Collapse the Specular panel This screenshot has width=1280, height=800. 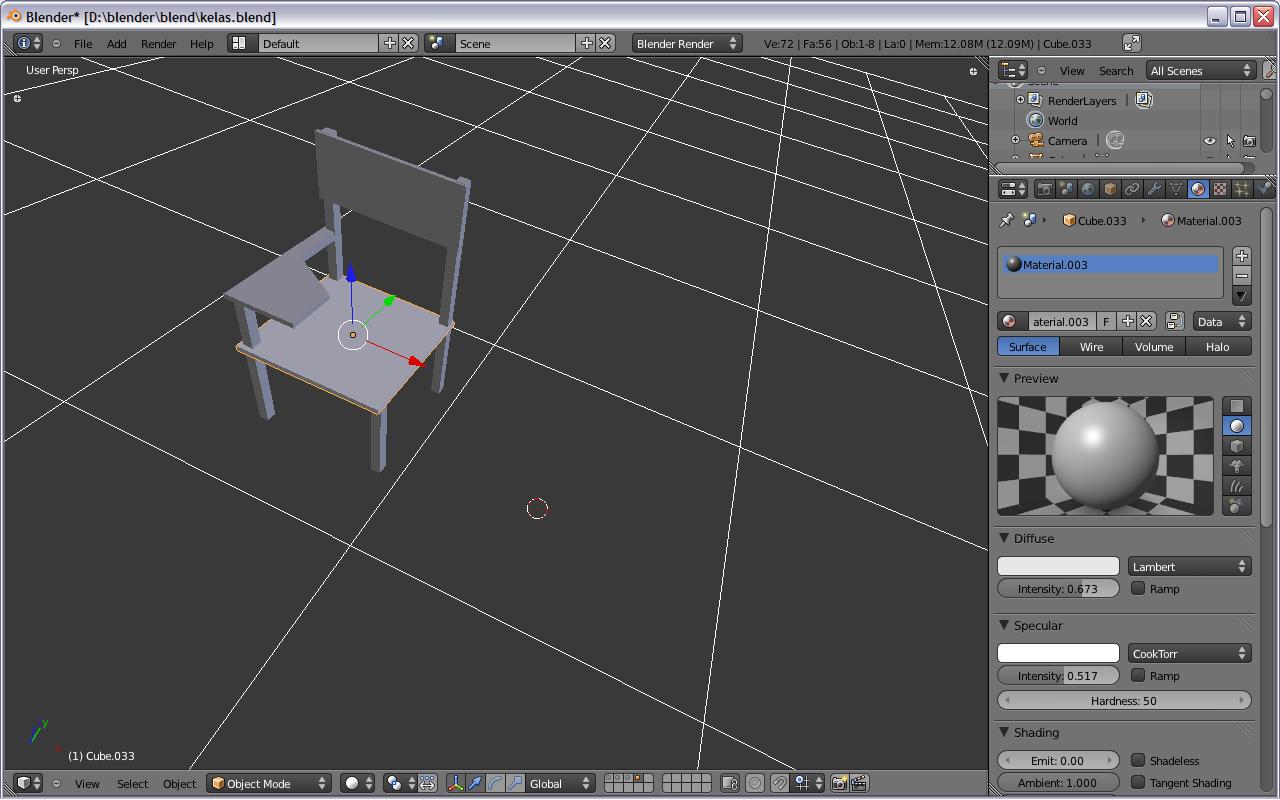point(1004,625)
